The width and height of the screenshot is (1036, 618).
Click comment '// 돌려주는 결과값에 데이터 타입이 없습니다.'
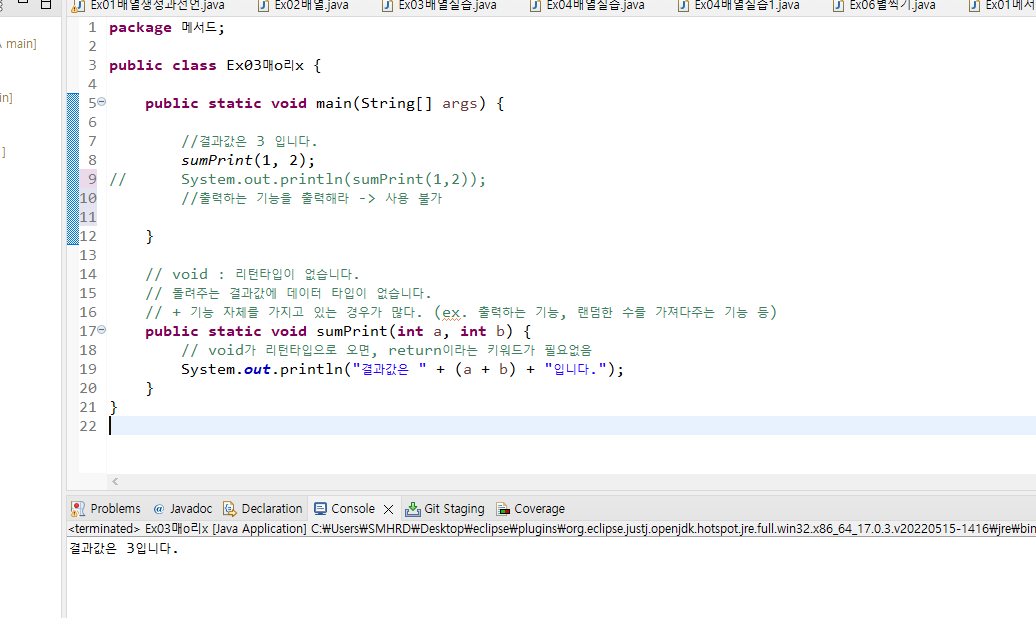[288, 293]
